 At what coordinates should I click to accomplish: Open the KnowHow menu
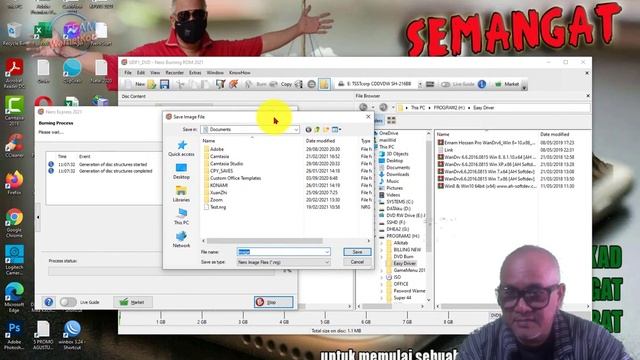[x=240, y=73]
